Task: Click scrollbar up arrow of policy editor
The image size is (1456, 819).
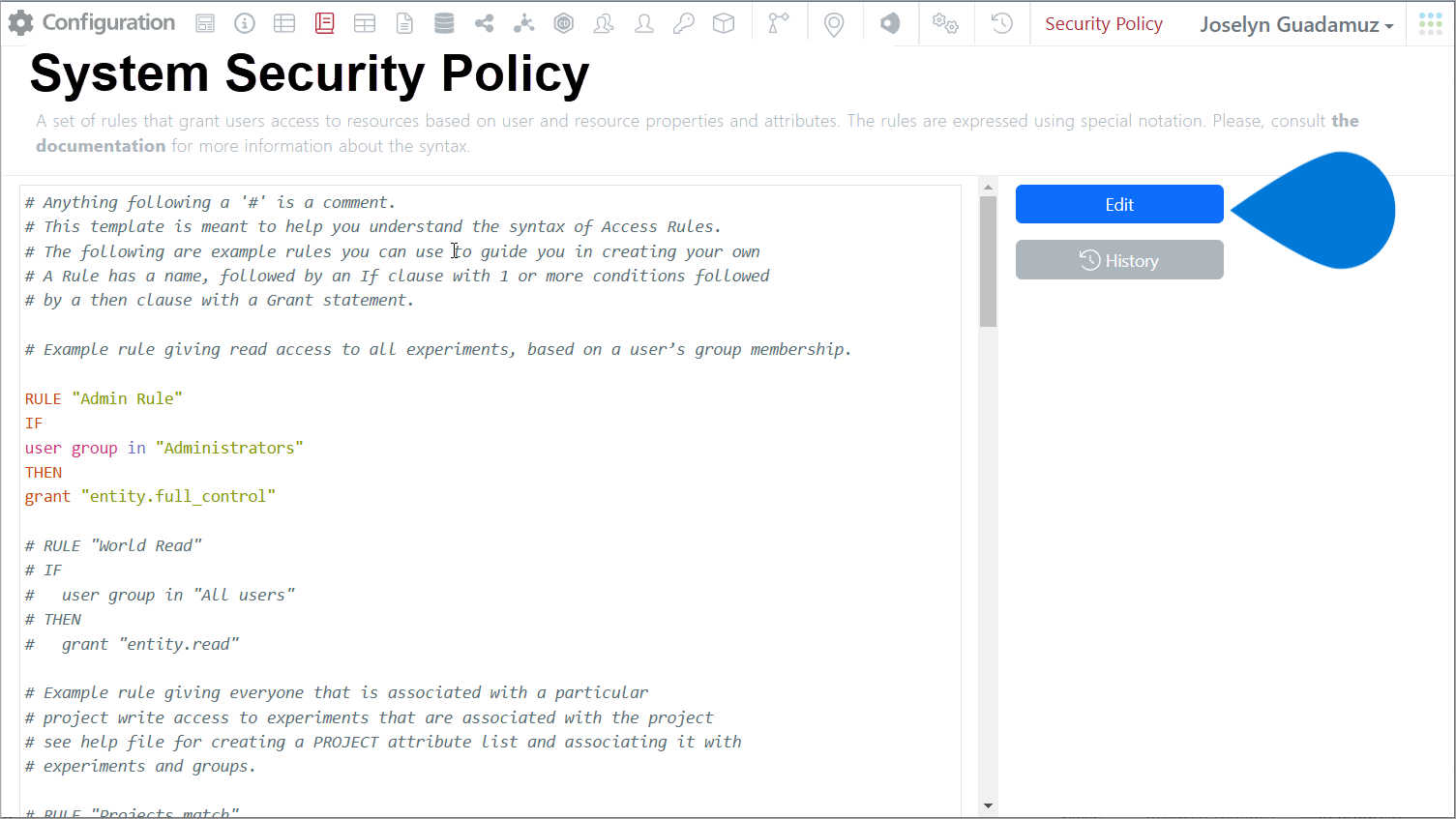Action: 988,188
